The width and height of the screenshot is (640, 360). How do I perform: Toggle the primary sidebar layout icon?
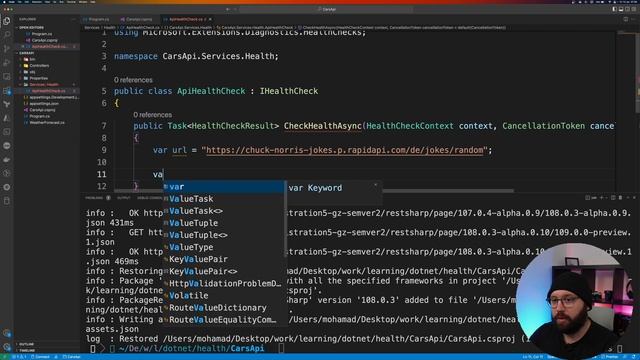pyautogui.click(x=614, y=9)
